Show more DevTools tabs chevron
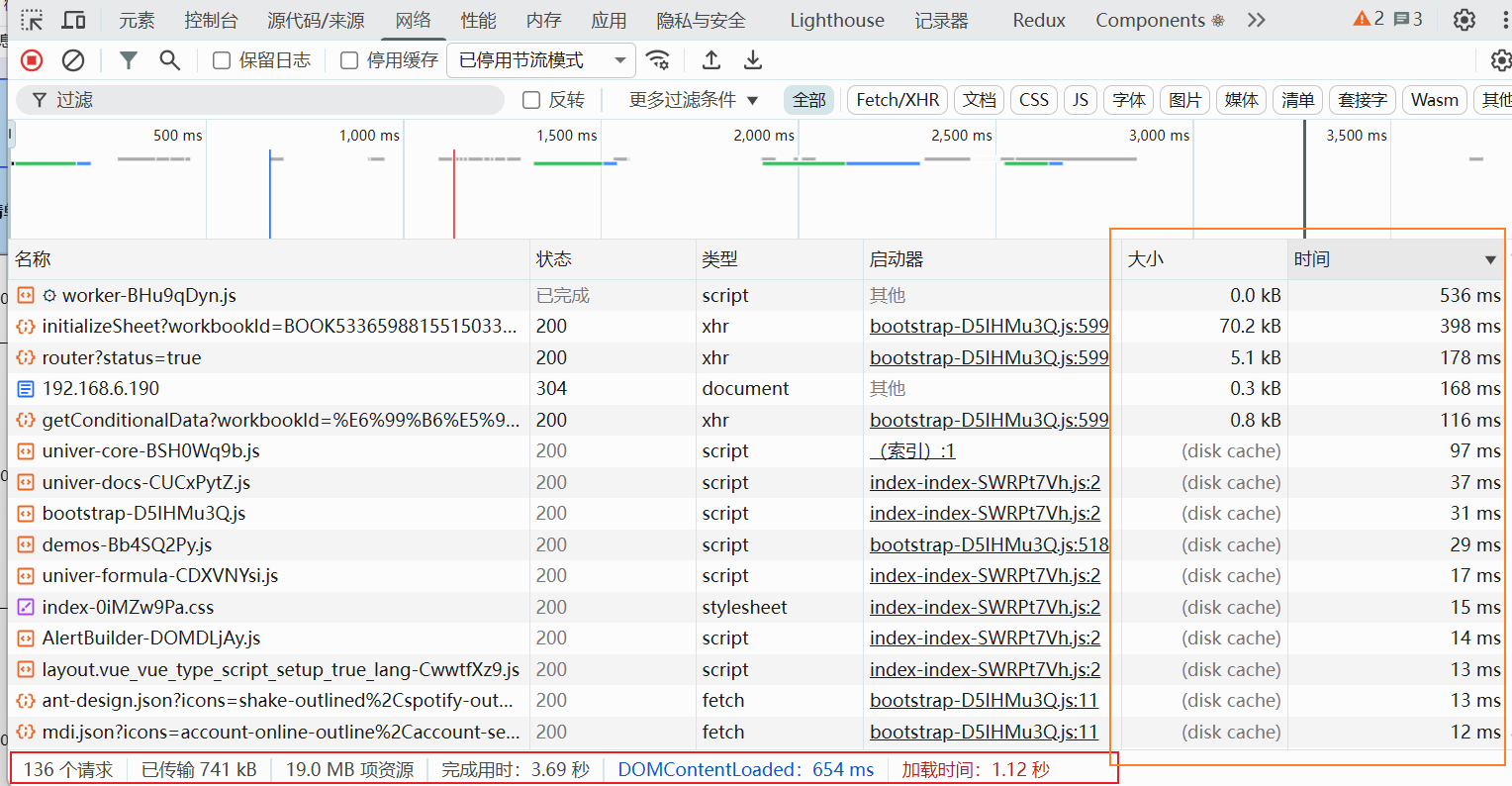This screenshot has height=786, width=1512. pyautogui.click(x=1257, y=20)
